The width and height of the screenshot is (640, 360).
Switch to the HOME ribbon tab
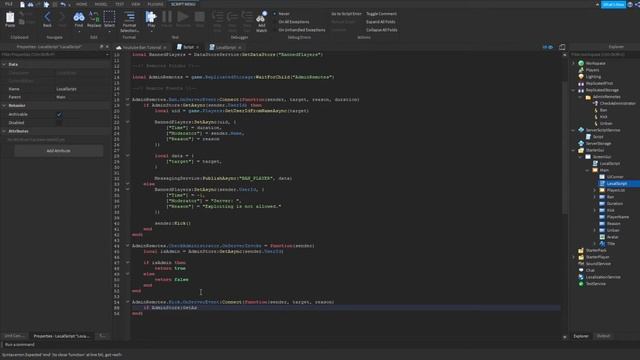tap(81, 4)
